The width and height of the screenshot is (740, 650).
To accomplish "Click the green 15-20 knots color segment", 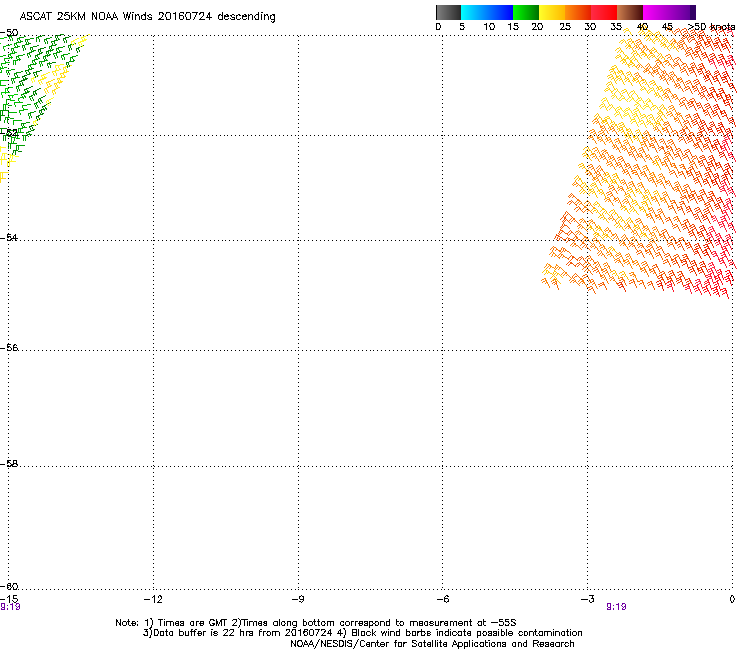I will 526,12.
